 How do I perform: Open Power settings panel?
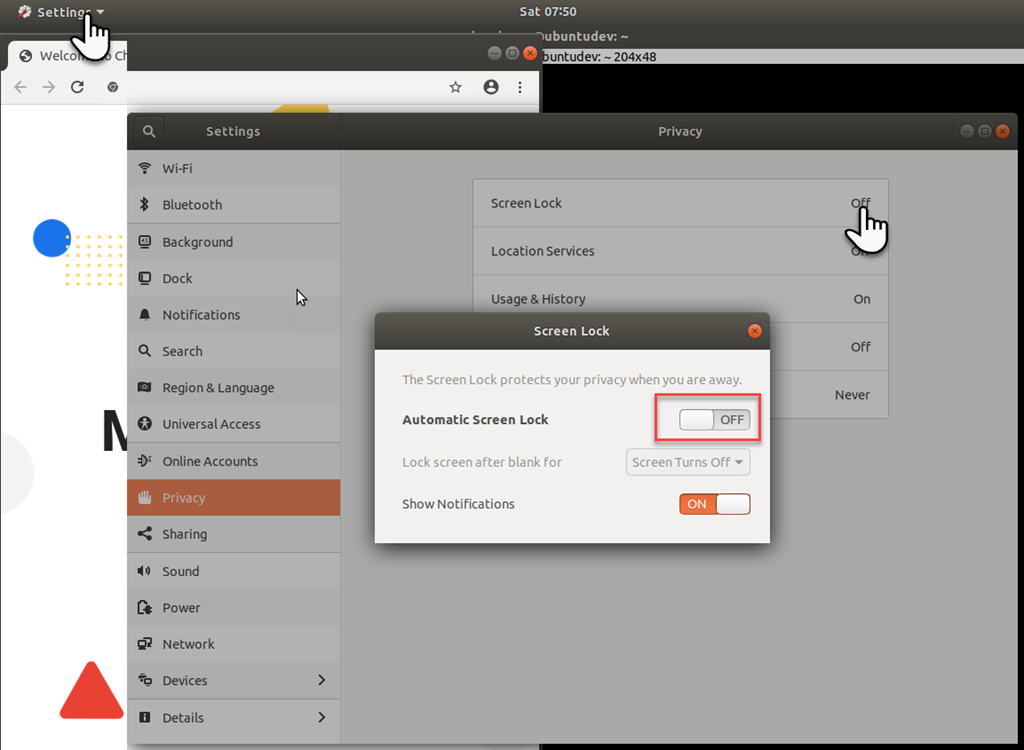tap(234, 608)
